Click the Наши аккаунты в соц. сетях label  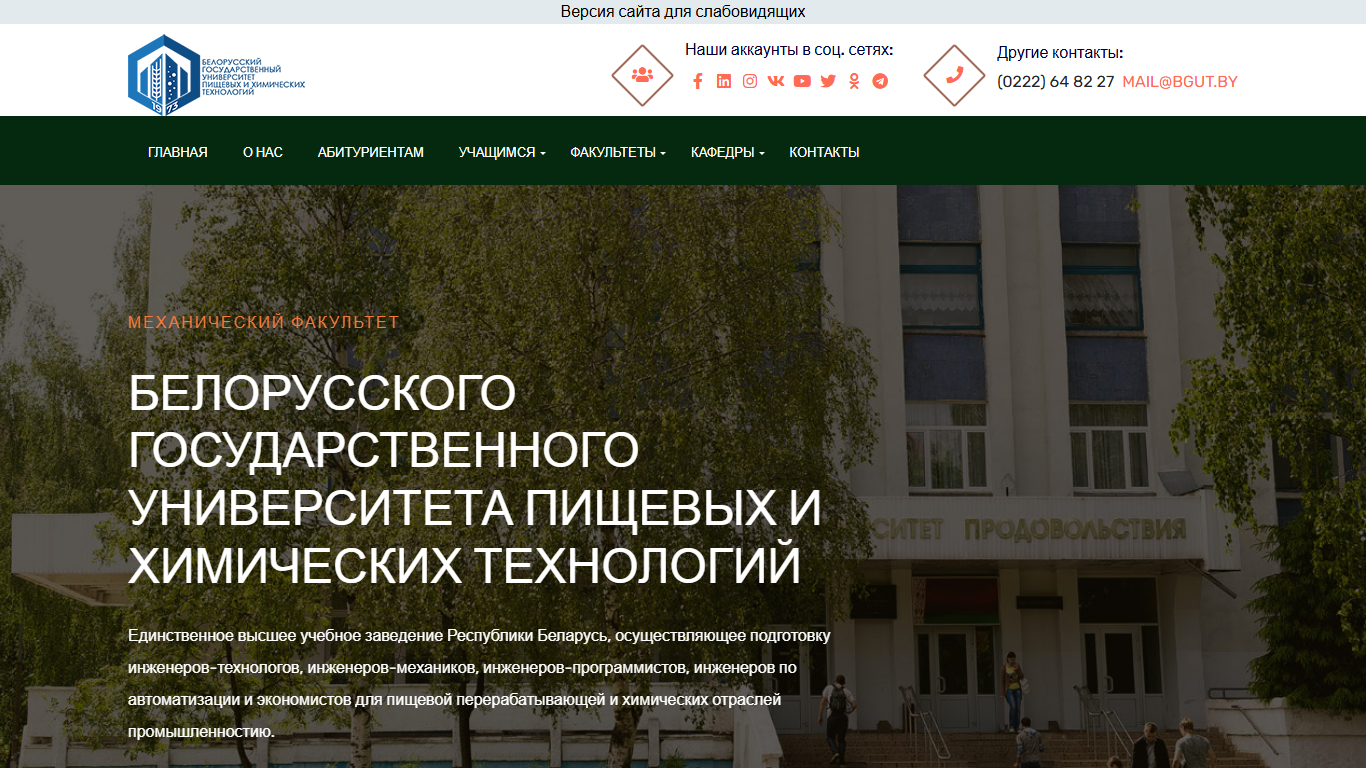tap(789, 50)
